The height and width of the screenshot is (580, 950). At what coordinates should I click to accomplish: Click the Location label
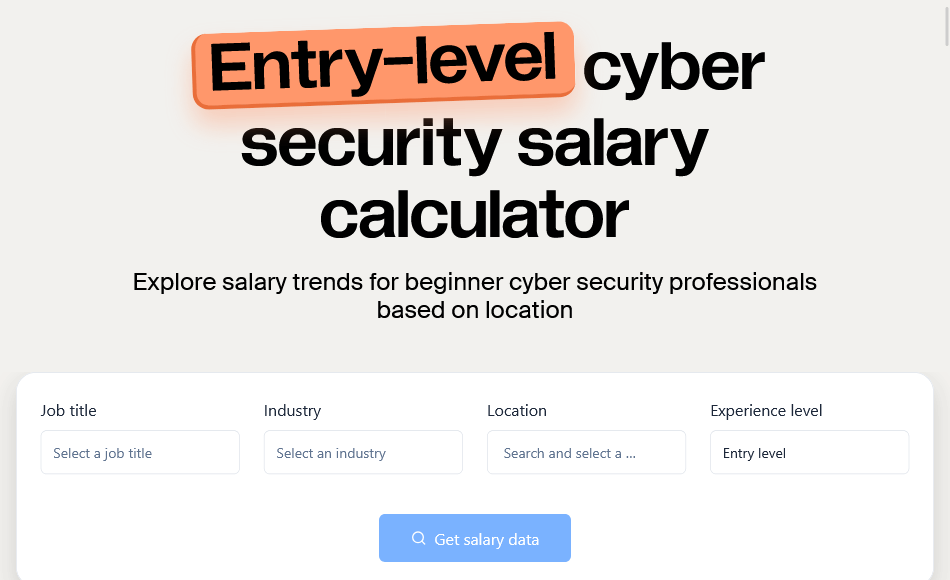tap(517, 410)
